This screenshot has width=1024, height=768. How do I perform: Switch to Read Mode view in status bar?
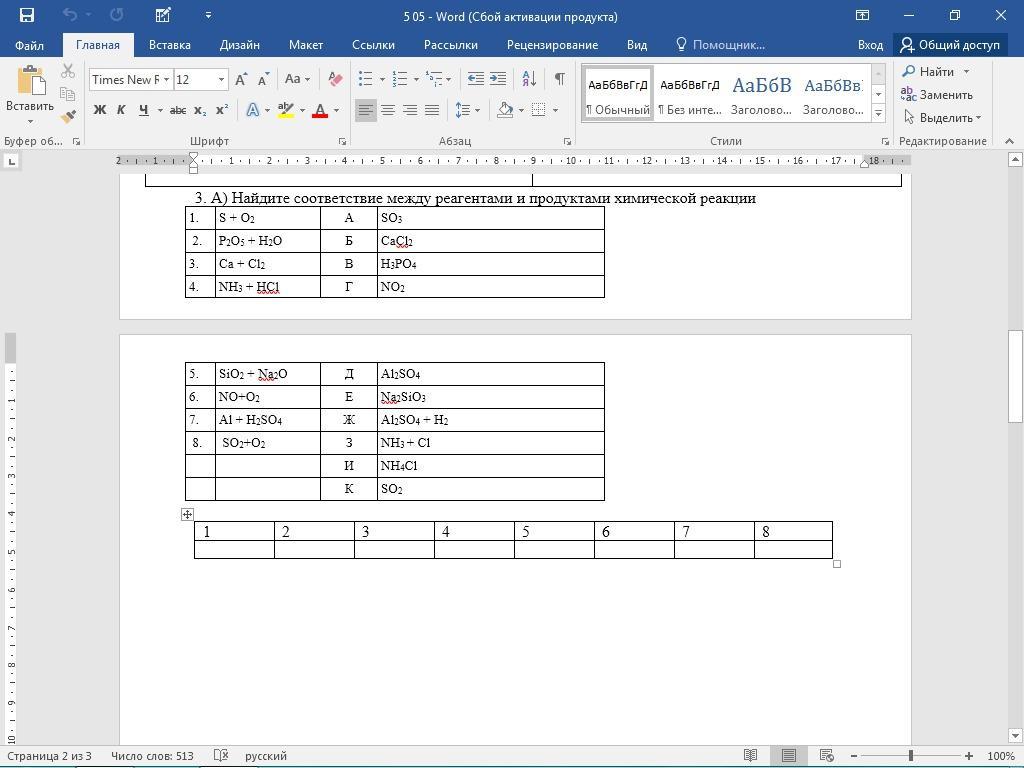[x=750, y=756]
